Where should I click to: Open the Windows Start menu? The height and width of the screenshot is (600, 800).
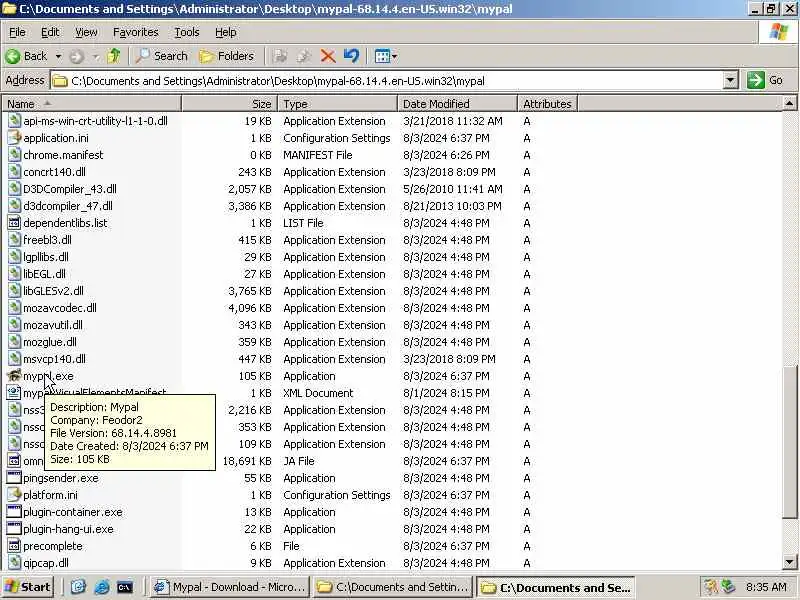point(28,587)
